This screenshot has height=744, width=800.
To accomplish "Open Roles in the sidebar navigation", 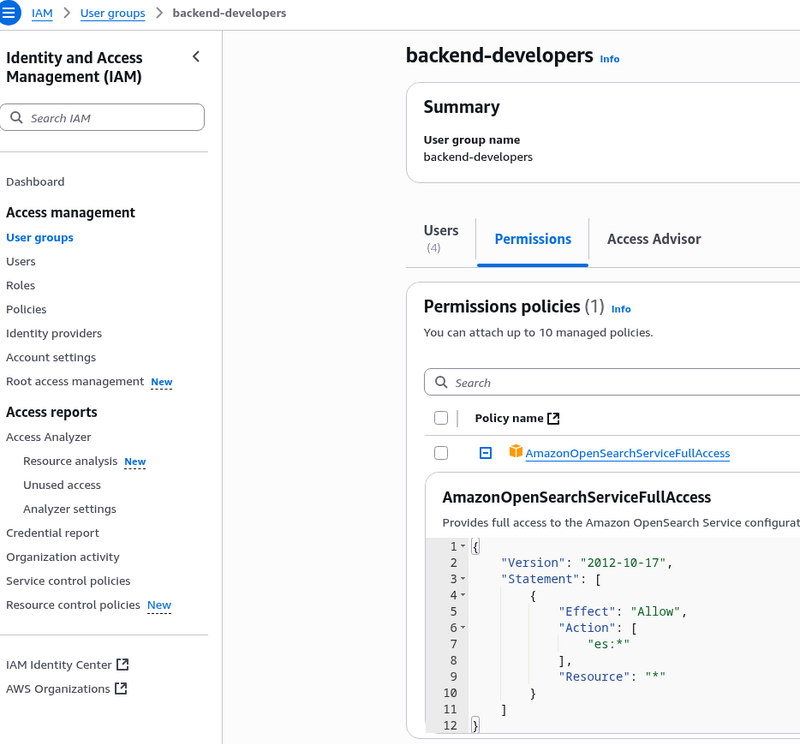I will tap(20, 286).
